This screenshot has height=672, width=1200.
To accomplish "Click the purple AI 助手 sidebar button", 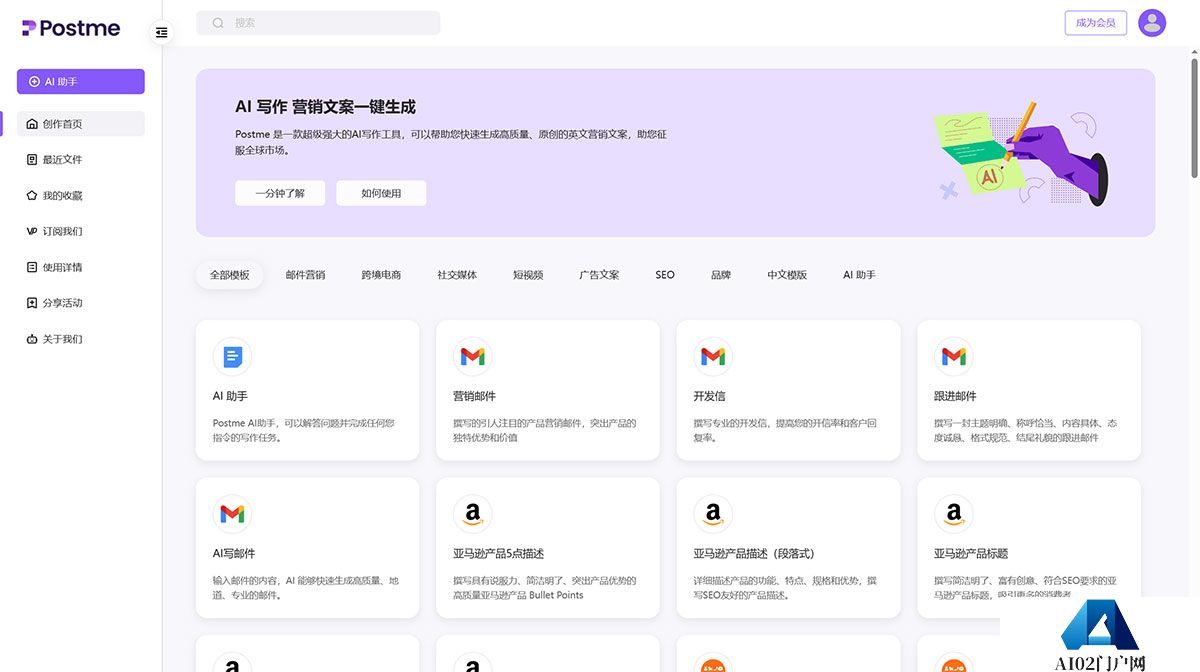I will 81,82.
